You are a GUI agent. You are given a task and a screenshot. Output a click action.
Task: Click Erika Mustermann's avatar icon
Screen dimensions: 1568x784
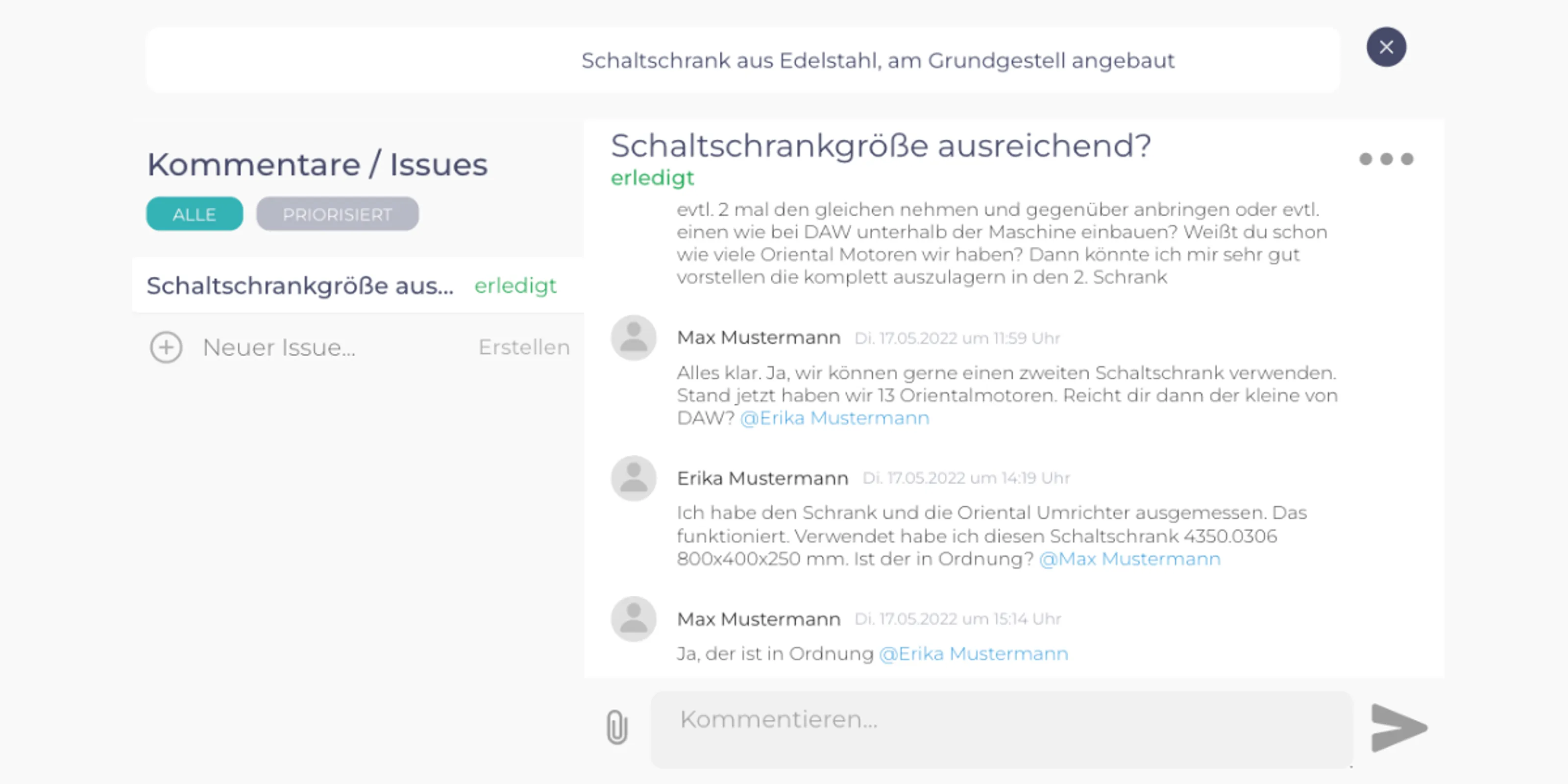click(634, 478)
